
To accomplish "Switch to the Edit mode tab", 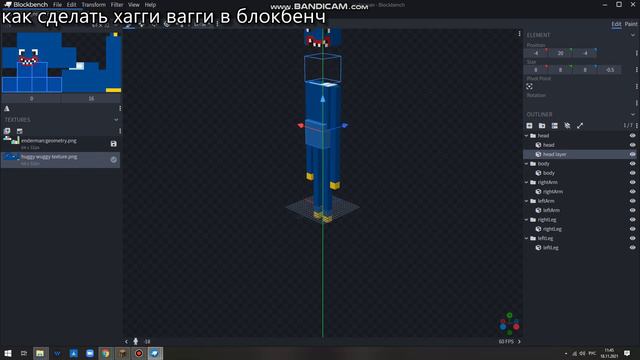I will click(616, 24).
